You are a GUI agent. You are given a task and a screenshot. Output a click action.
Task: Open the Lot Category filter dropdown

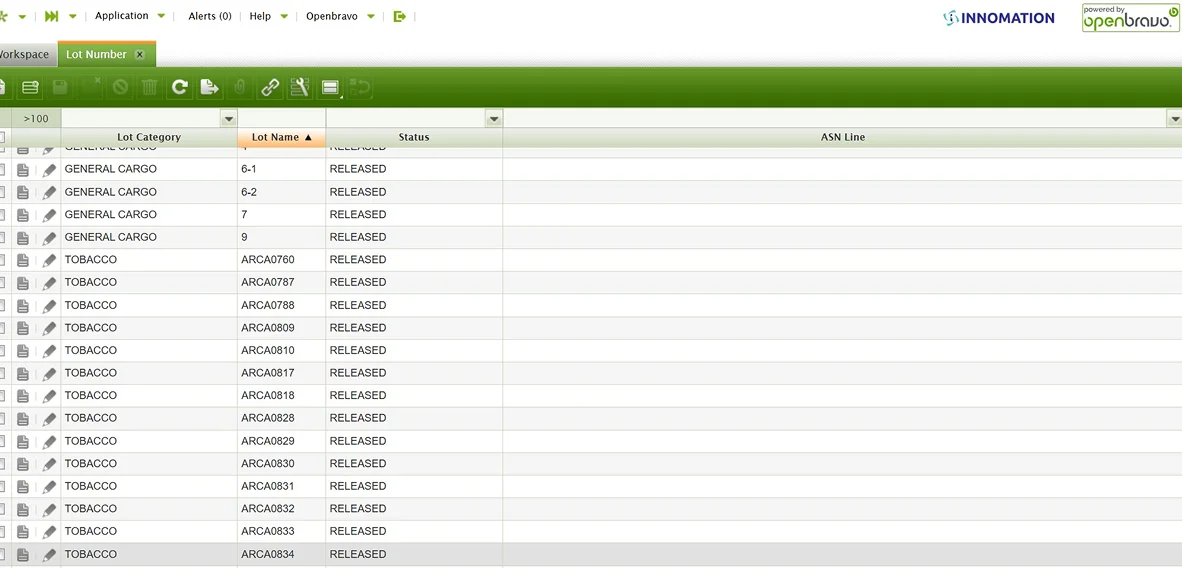(228, 119)
